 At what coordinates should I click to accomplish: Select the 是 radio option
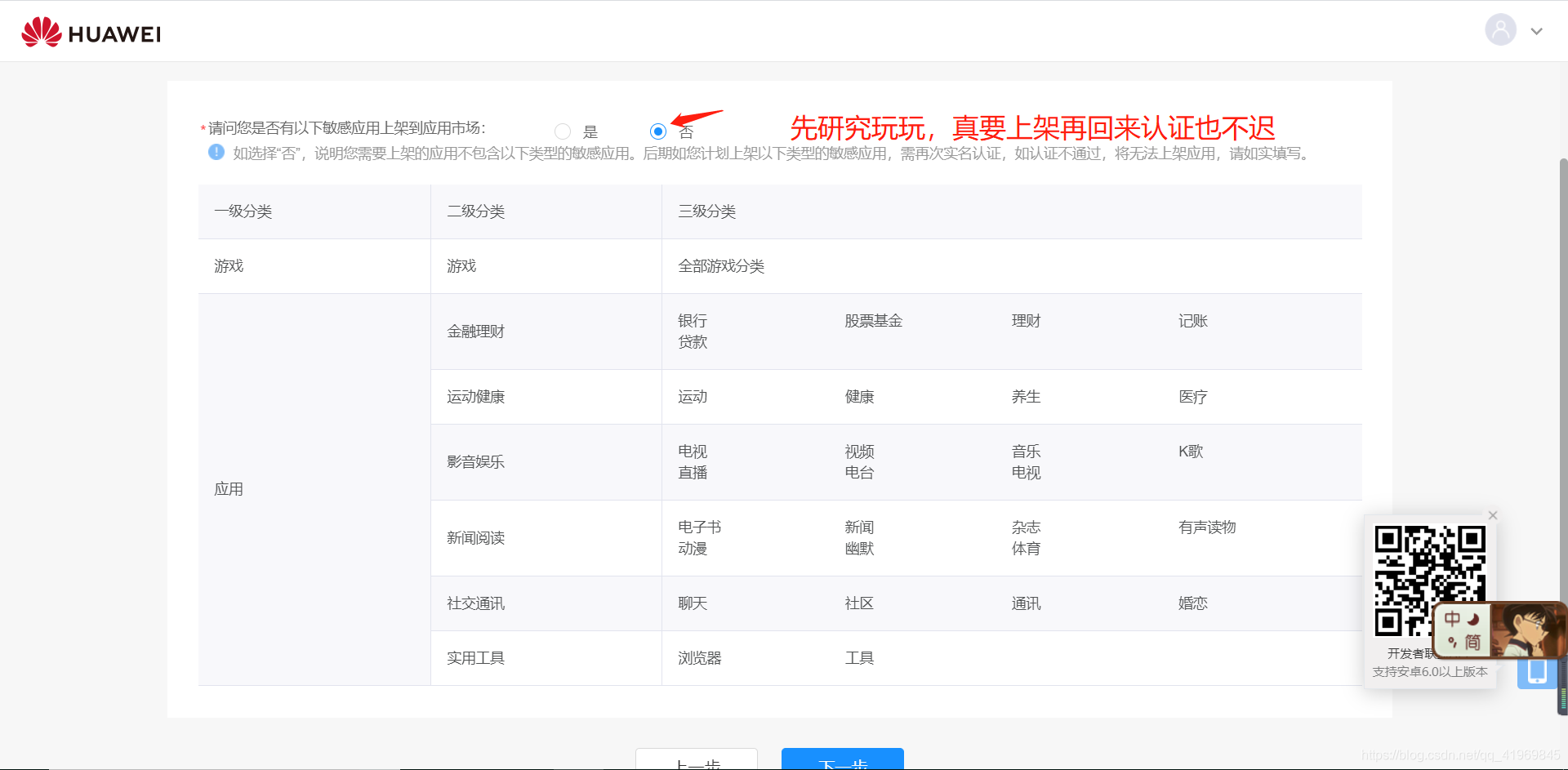click(x=563, y=131)
